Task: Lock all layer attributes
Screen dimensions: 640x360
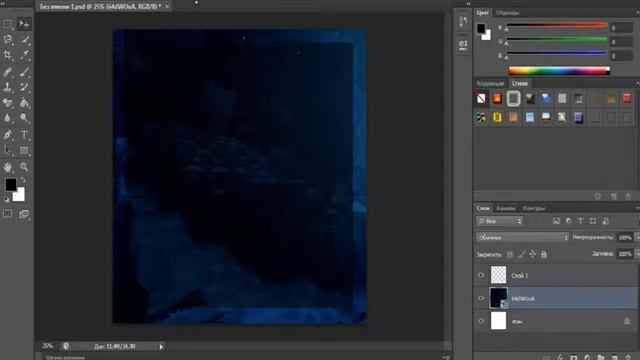Action: click(x=544, y=254)
